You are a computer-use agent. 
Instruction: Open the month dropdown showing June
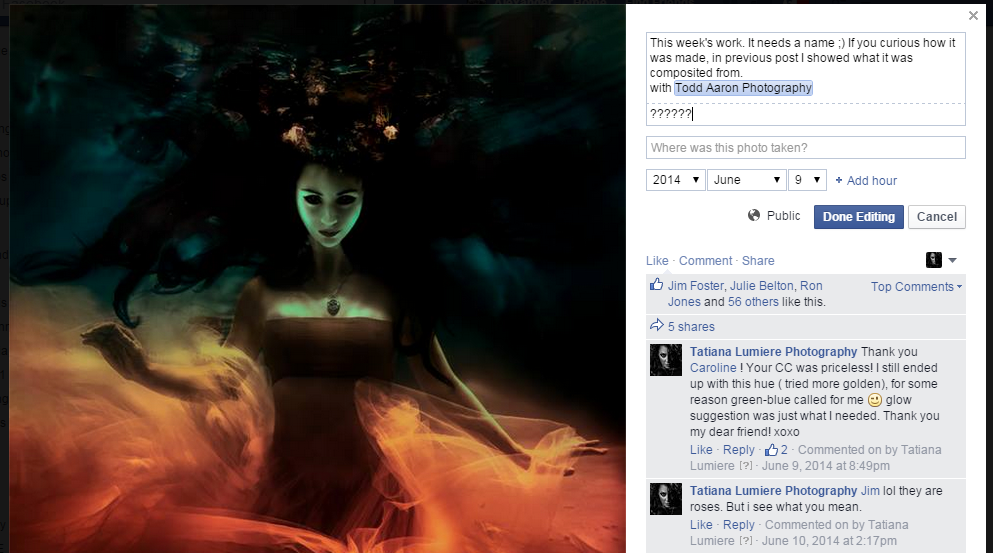(x=747, y=180)
